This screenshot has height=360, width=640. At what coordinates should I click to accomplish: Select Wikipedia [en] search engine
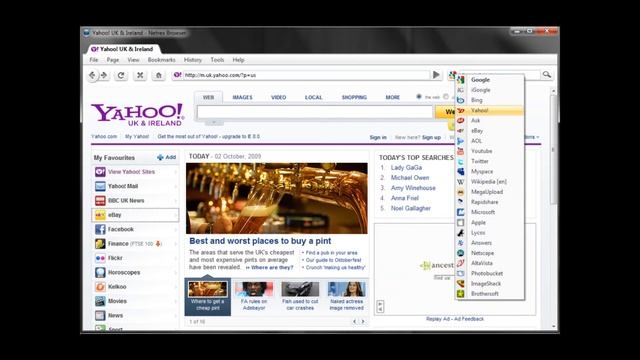490,182
